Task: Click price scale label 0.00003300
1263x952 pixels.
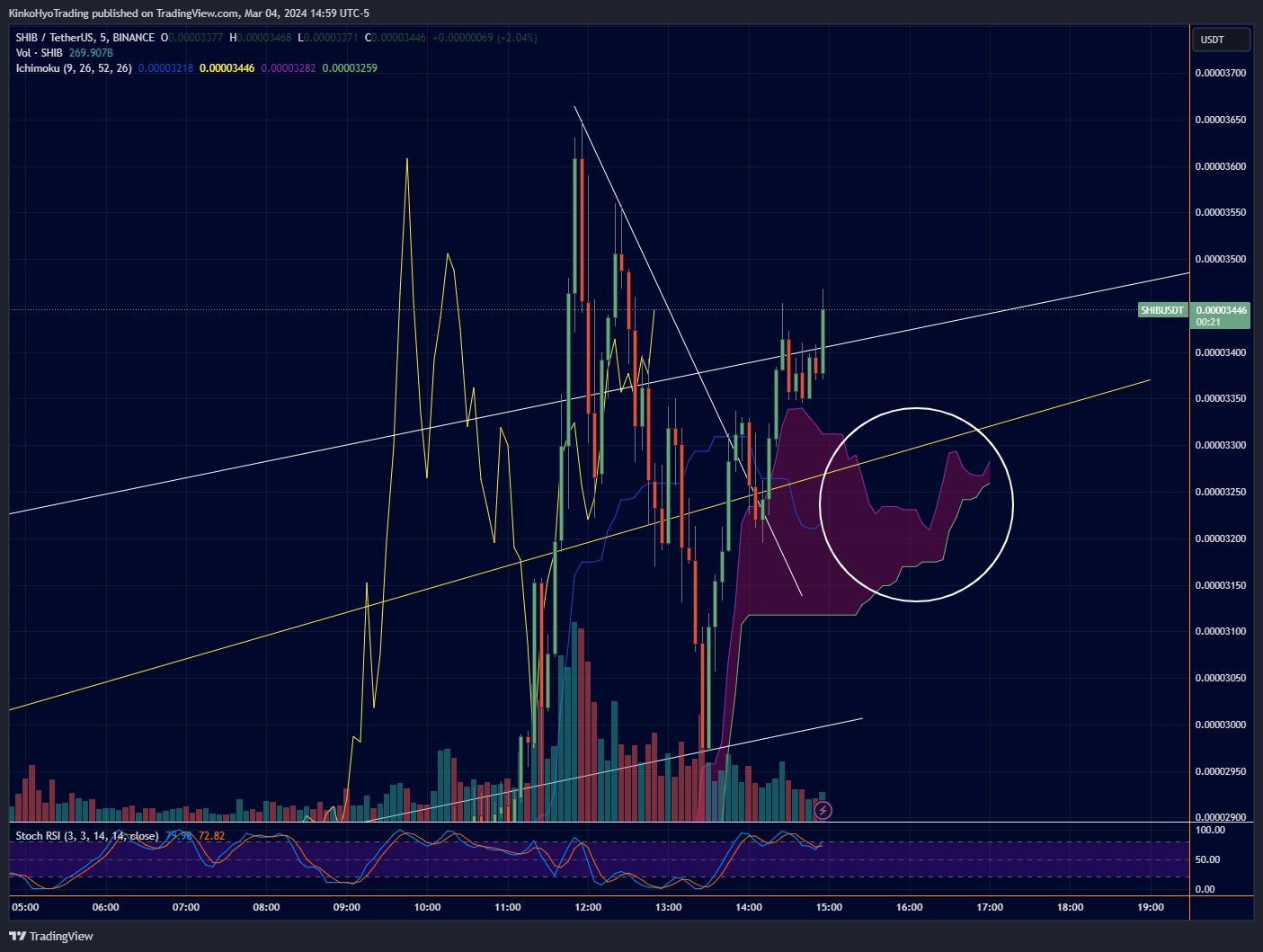Action: pos(1221,445)
